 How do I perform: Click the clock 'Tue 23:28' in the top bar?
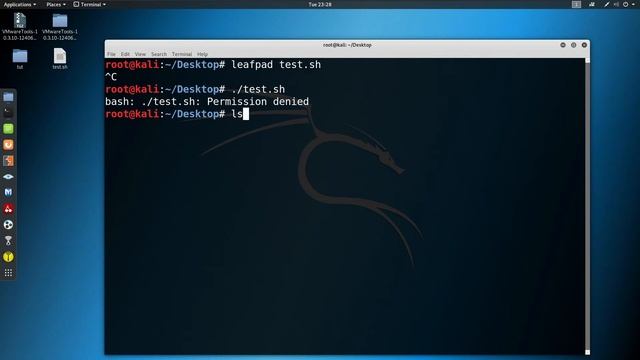tap(320, 4)
